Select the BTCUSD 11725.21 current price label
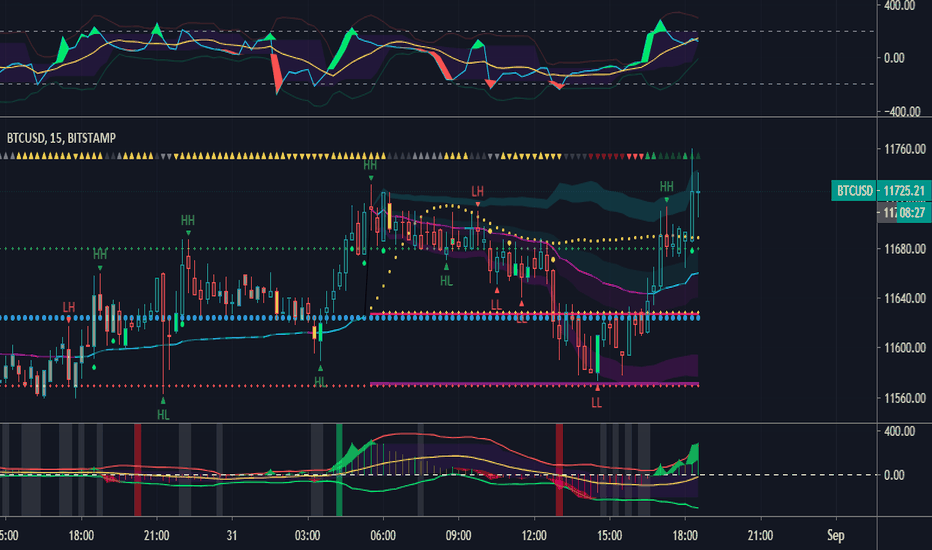The image size is (932, 550). point(881,191)
